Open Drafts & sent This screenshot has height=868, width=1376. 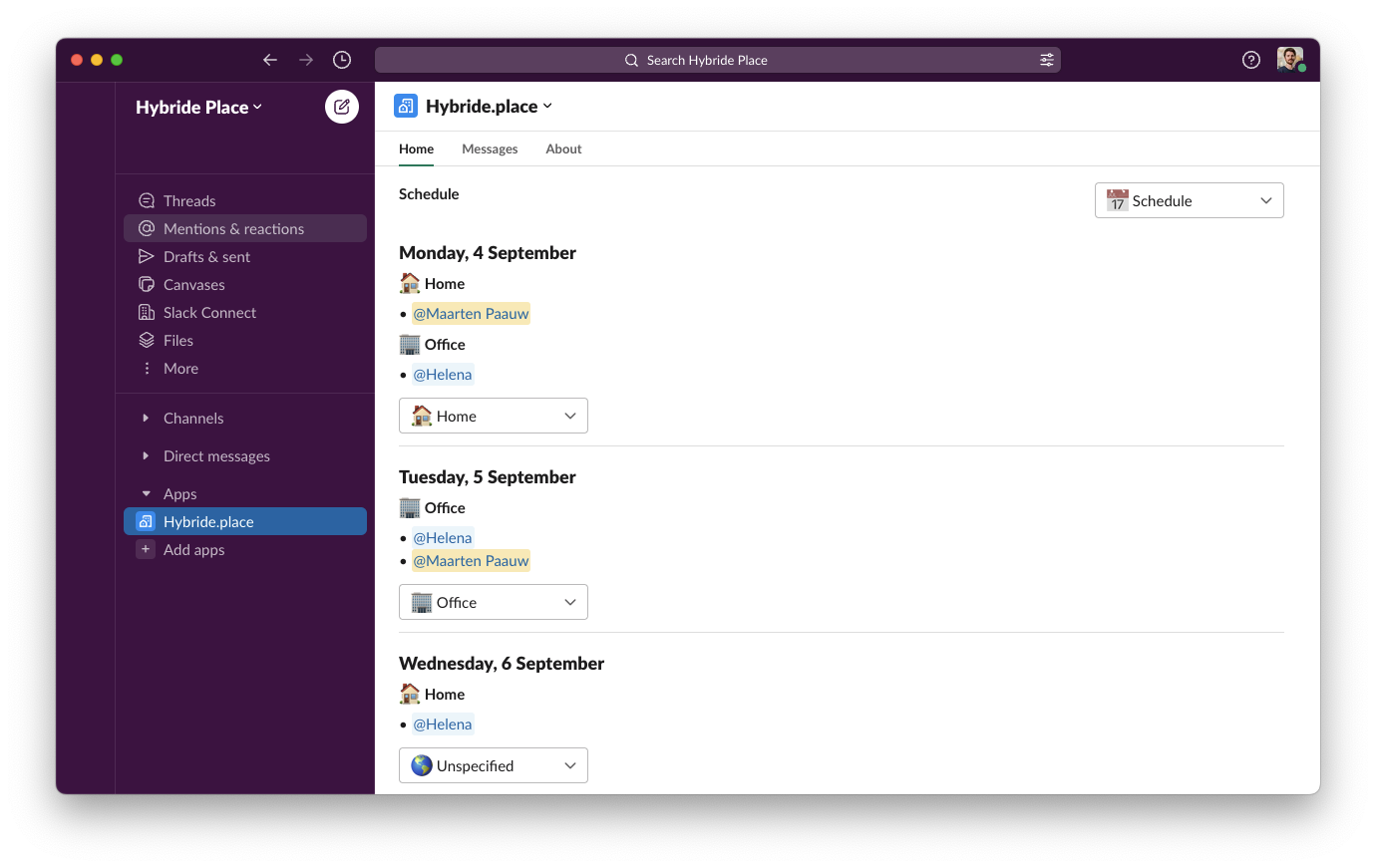click(245, 256)
